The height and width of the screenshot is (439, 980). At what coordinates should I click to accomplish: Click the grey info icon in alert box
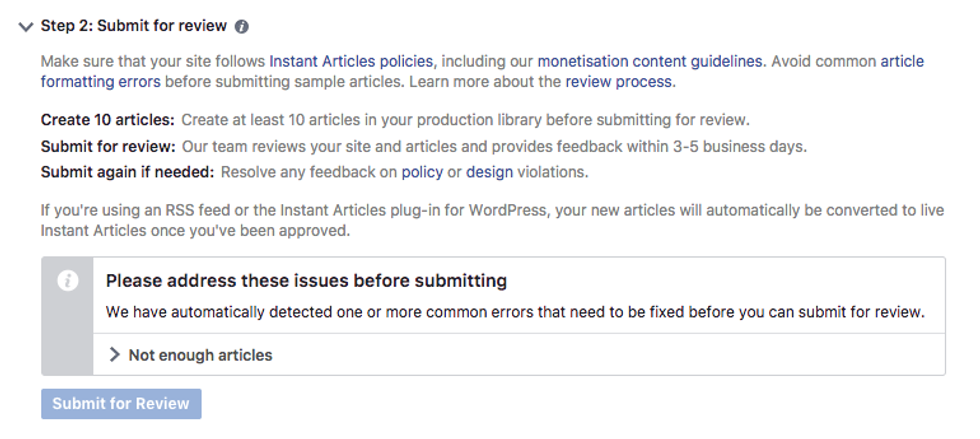tap(68, 281)
